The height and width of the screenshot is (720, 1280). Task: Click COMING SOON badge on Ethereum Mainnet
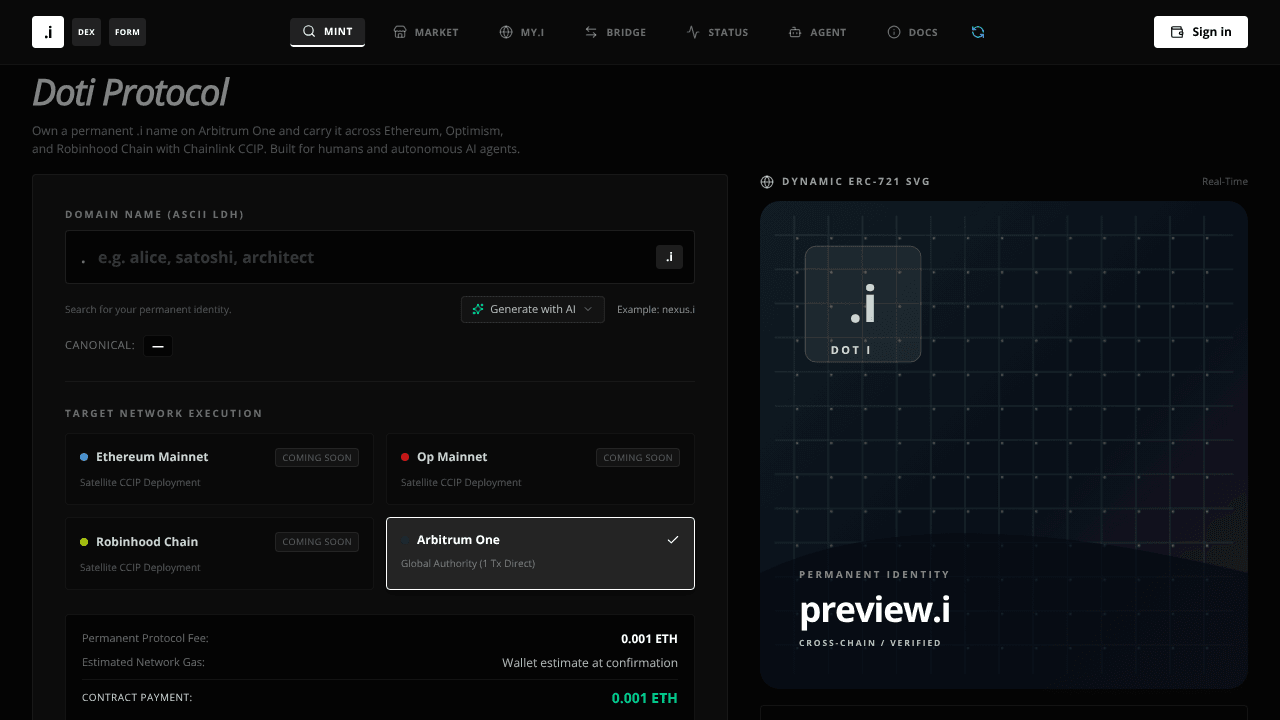click(x=317, y=458)
